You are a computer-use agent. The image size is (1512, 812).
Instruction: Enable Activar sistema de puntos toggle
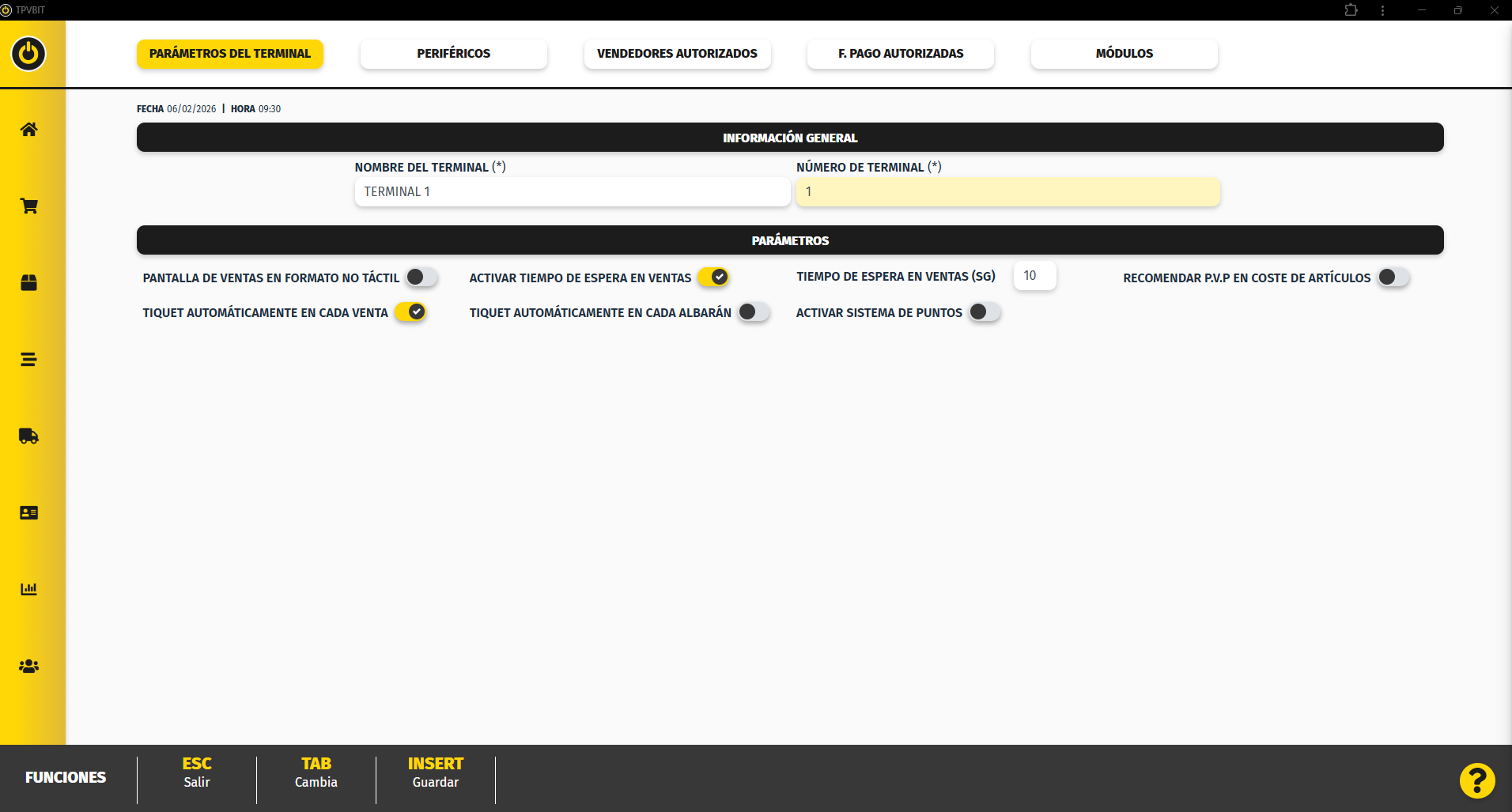(985, 312)
